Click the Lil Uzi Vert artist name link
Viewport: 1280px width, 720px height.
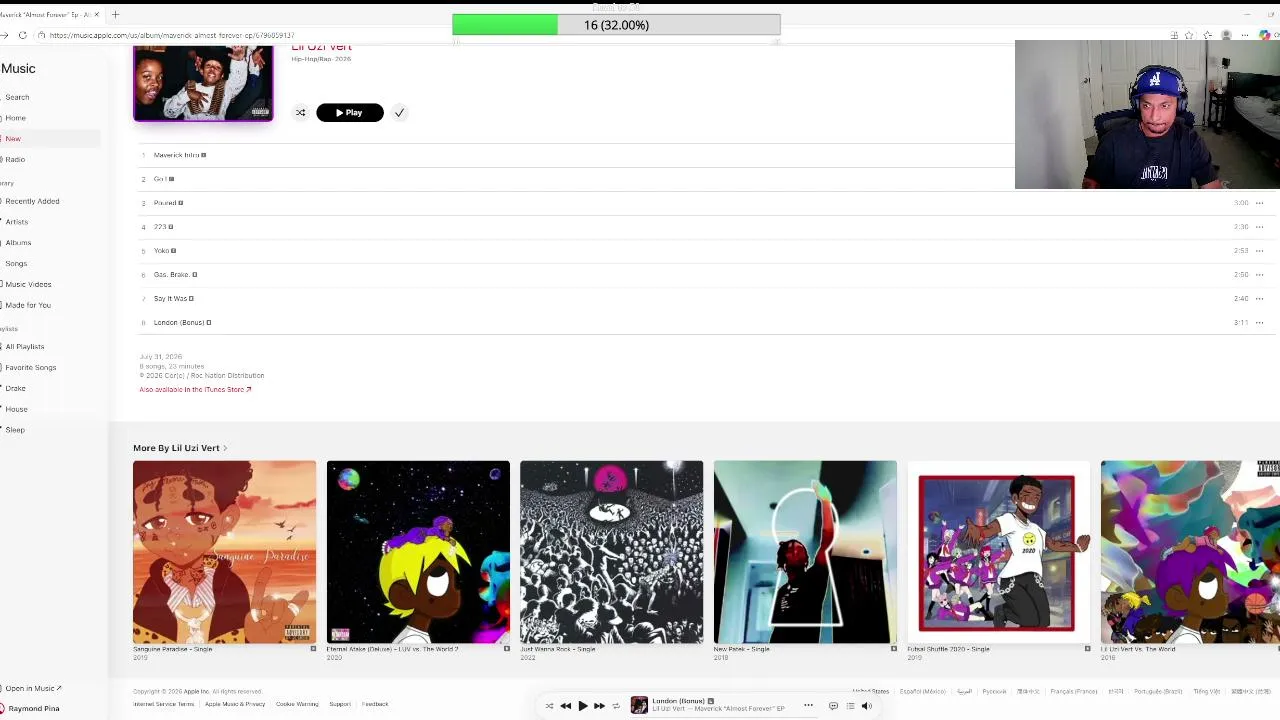coord(321,47)
